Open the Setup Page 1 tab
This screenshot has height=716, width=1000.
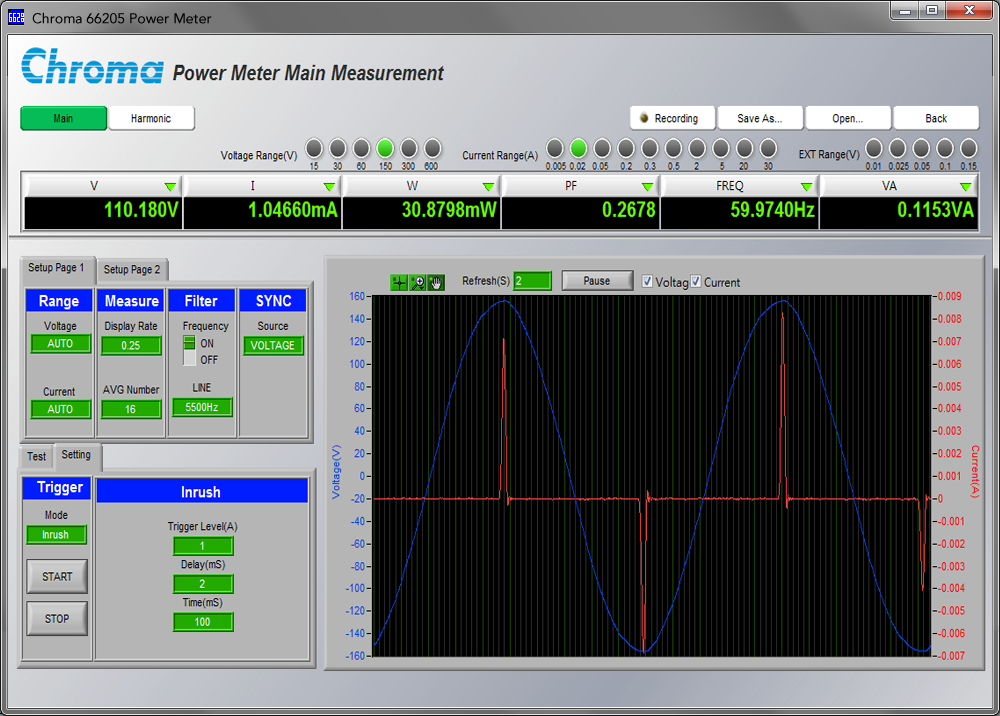coord(56,268)
